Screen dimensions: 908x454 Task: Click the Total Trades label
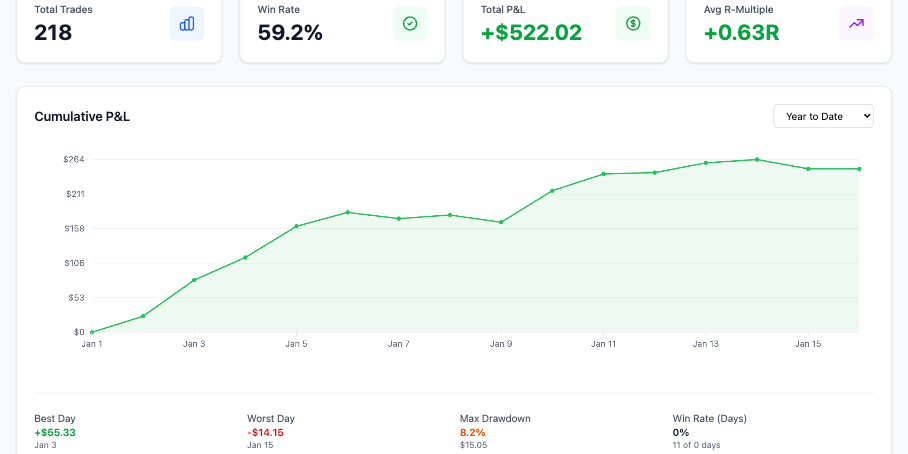pos(63,9)
